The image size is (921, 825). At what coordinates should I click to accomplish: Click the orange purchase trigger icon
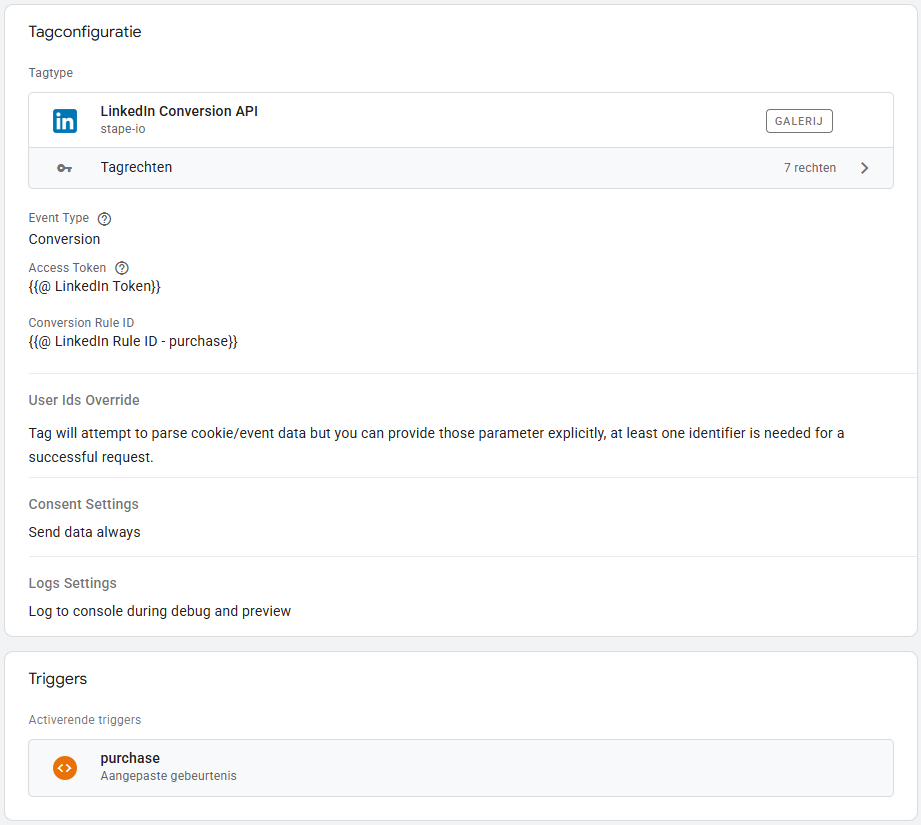pos(65,768)
